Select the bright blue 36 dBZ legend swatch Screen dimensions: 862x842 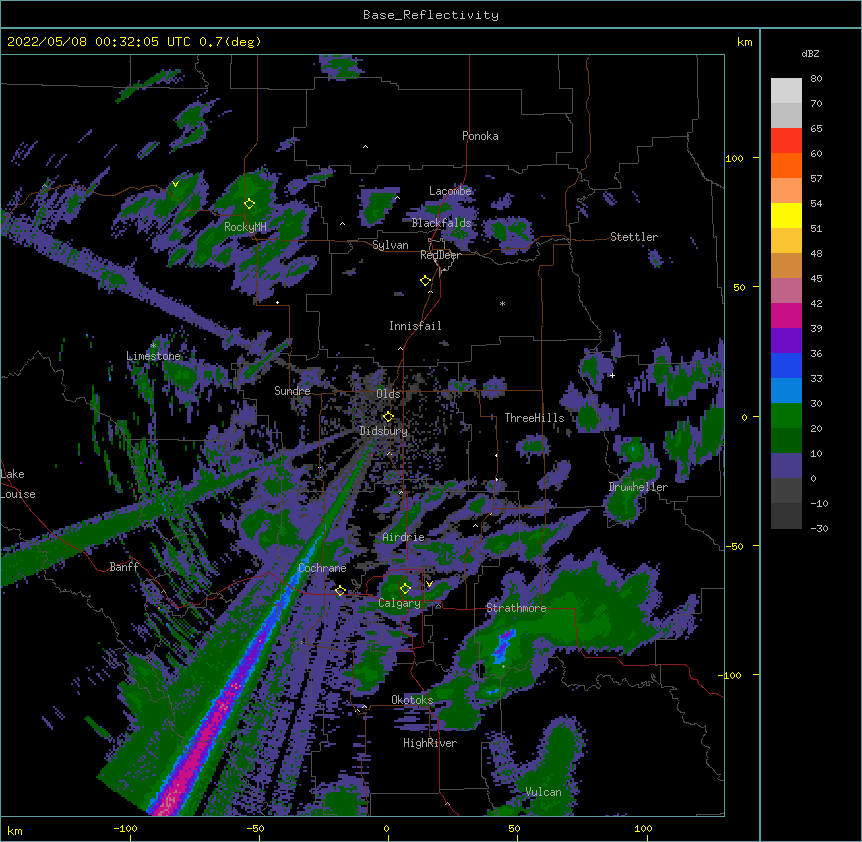coord(786,365)
